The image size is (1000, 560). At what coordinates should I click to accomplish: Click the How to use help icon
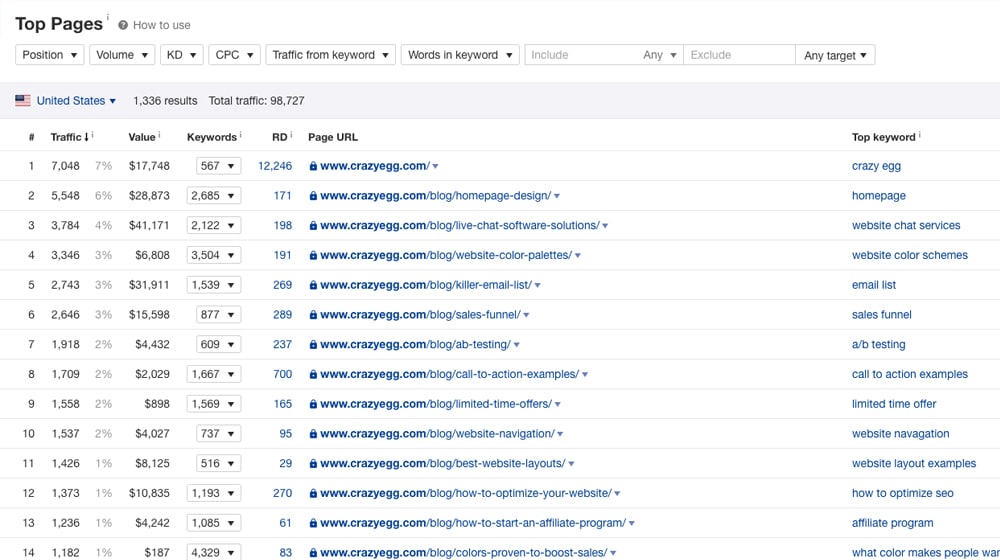pos(123,25)
